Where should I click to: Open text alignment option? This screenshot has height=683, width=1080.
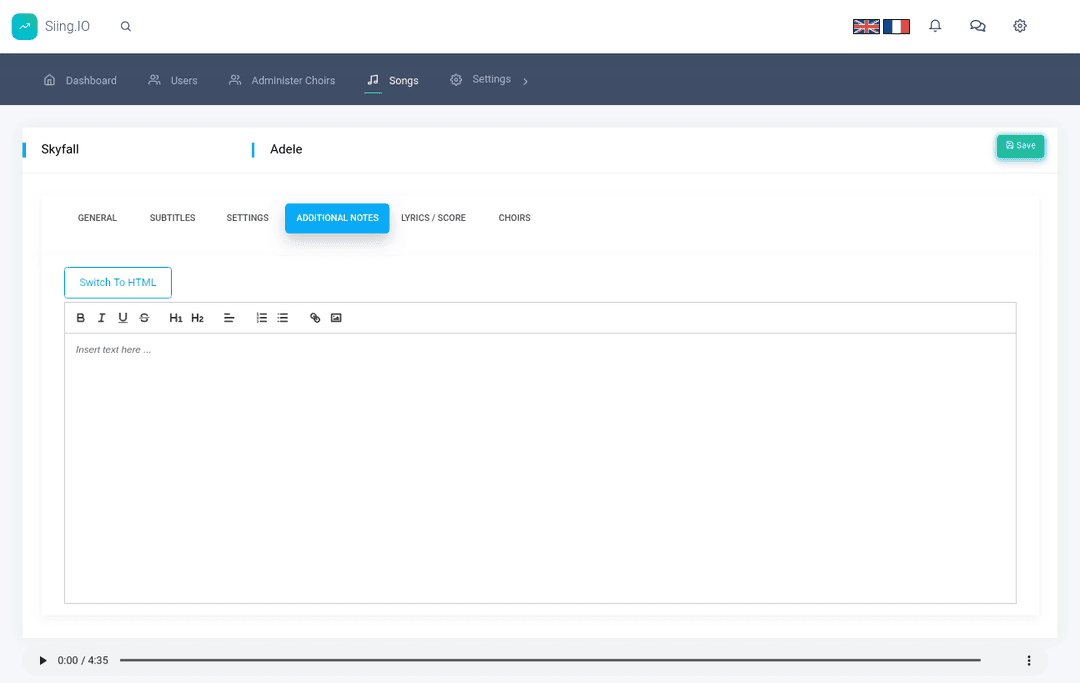[x=229, y=318]
